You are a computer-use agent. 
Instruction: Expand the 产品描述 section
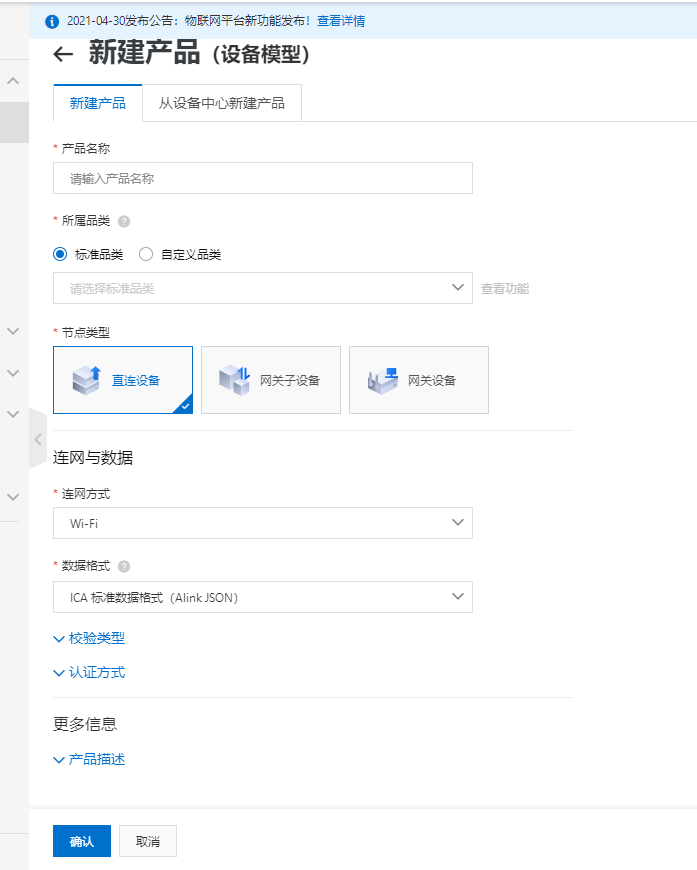89,760
